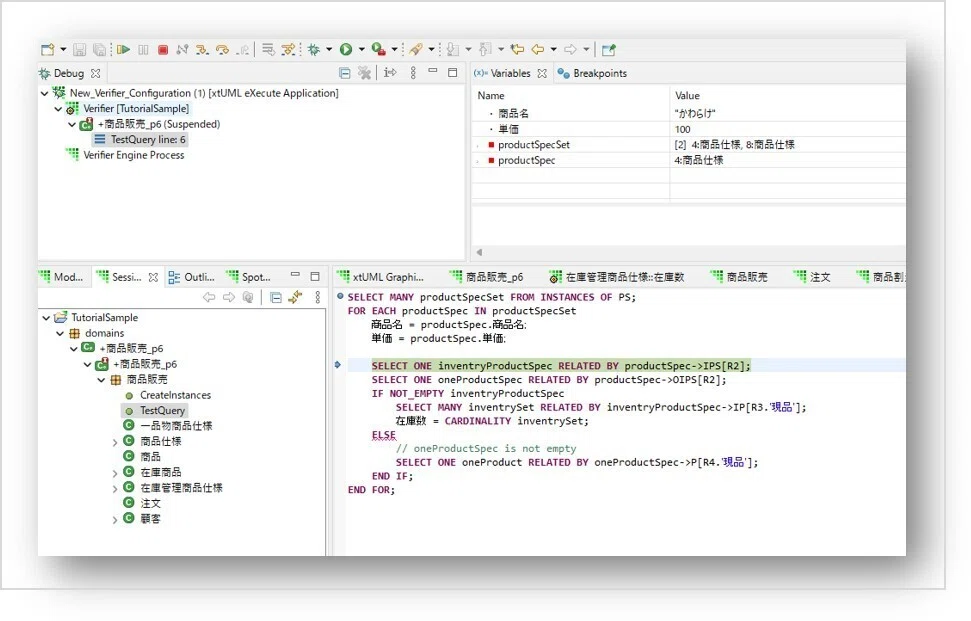Click the yellow Back arrow icon
The height and width of the screenshot is (621, 971).
[538, 50]
